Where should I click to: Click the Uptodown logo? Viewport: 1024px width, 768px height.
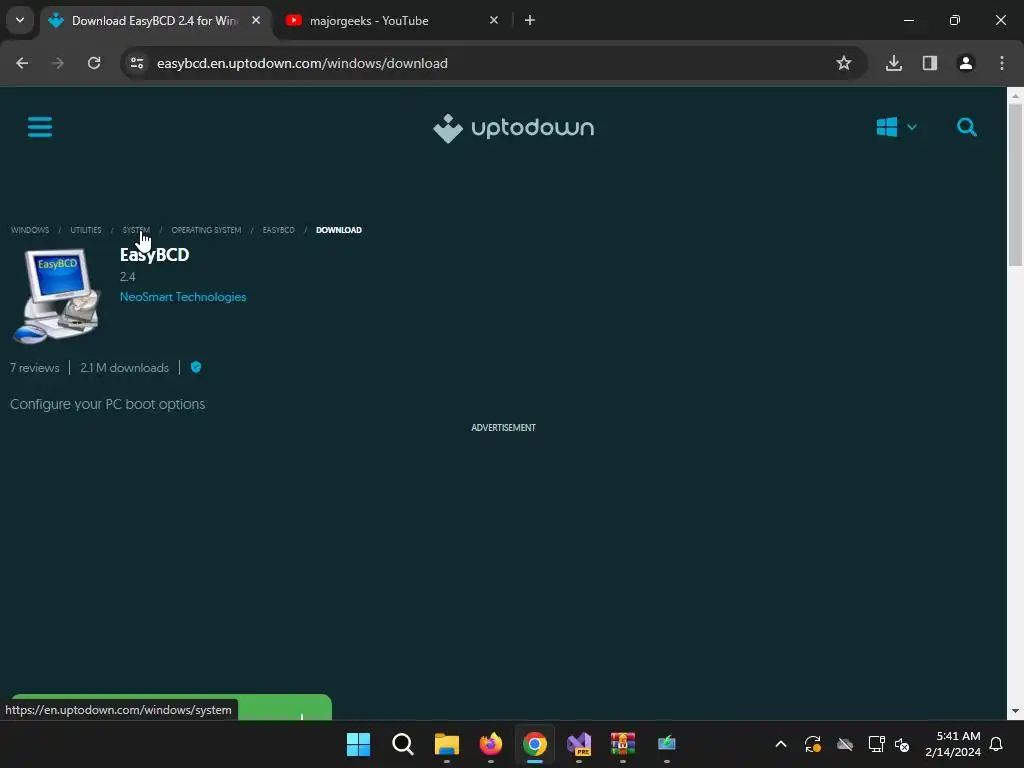coord(513,128)
